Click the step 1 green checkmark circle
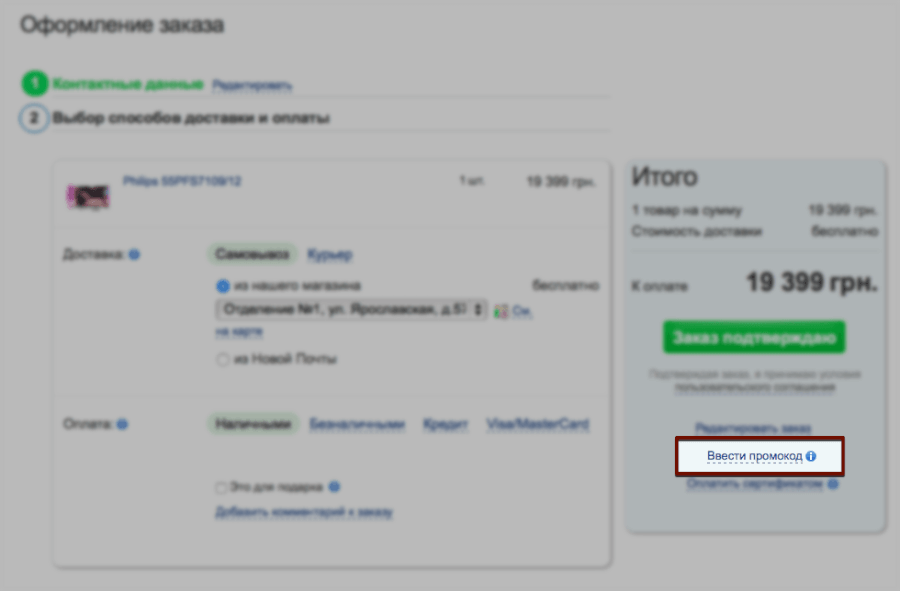 pyautogui.click(x=34, y=85)
